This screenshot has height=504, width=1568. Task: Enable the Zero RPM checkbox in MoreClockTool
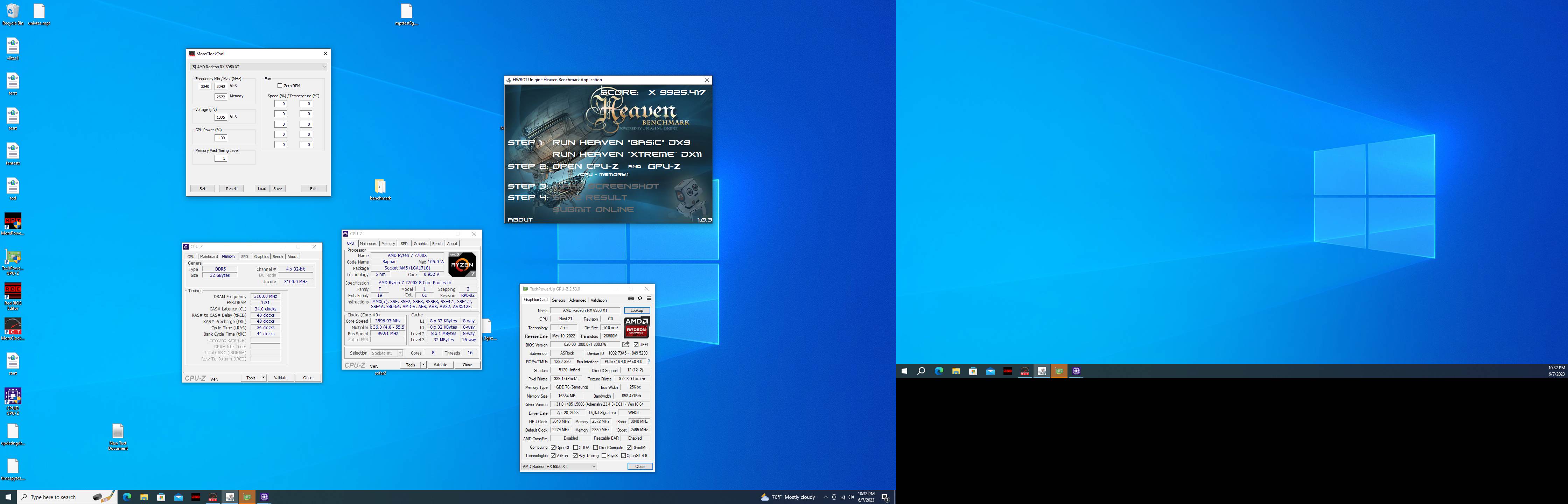pyautogui.click(x=279, y=86)
